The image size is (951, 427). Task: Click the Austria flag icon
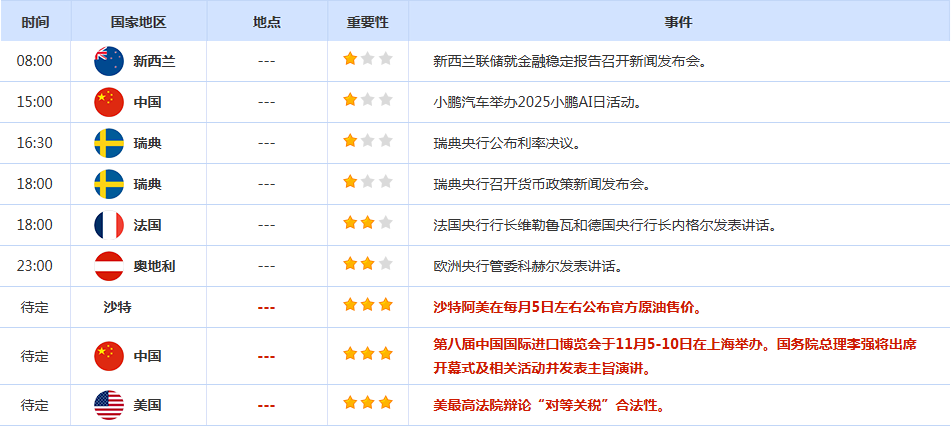[x=108, y=266]
